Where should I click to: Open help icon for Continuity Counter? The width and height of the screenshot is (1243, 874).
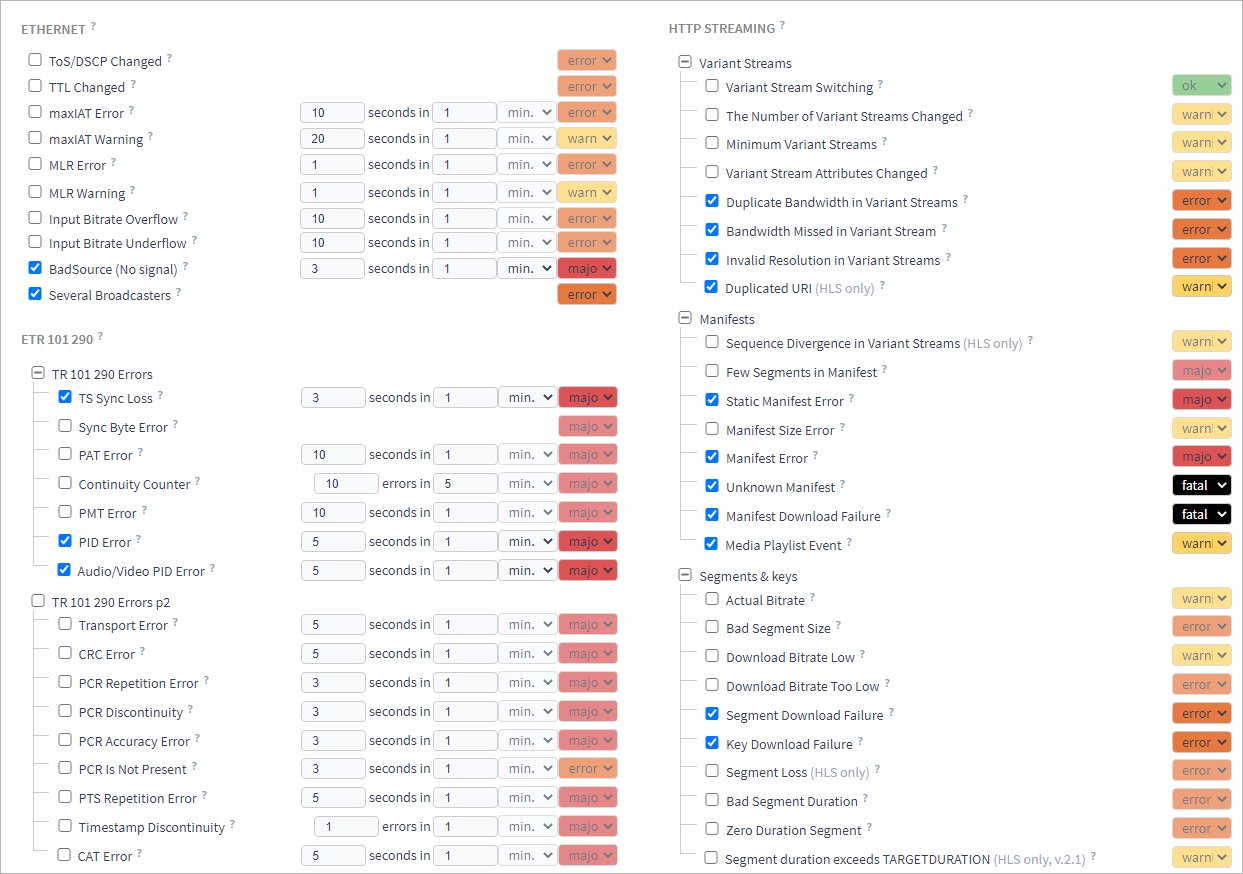198,481
